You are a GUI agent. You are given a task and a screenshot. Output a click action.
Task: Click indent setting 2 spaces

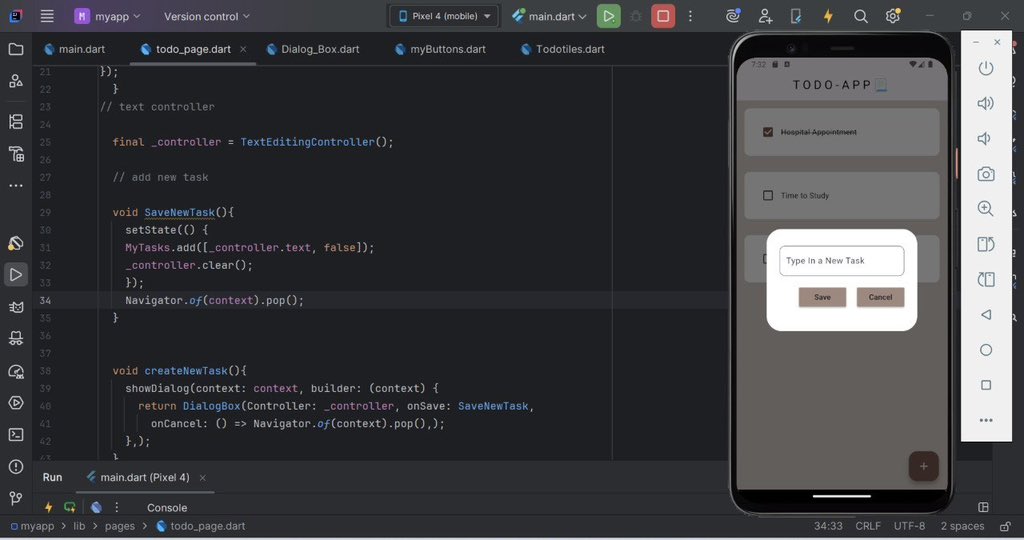(962, 526)
